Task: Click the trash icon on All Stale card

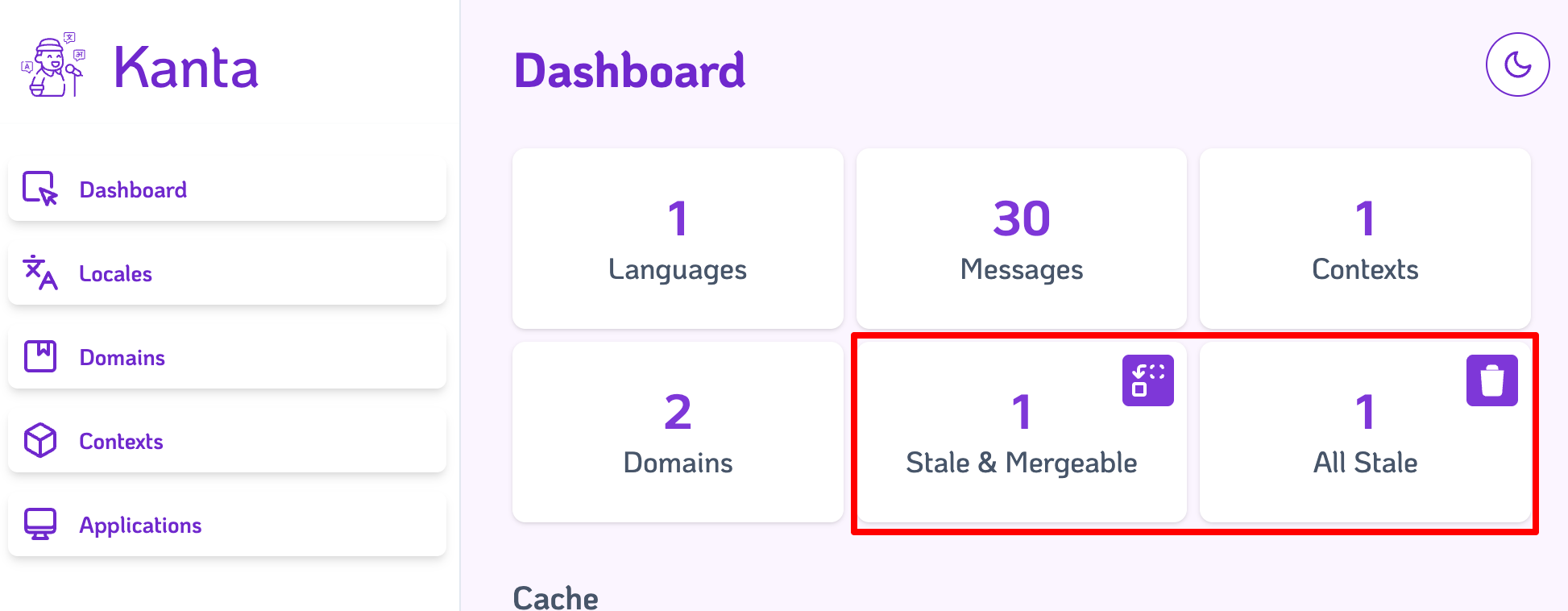Action: (x=1492, y=379)
